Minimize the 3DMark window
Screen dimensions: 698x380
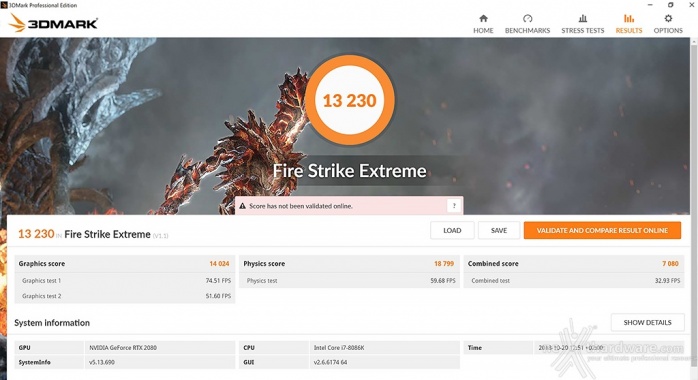(x=650, y=5)
